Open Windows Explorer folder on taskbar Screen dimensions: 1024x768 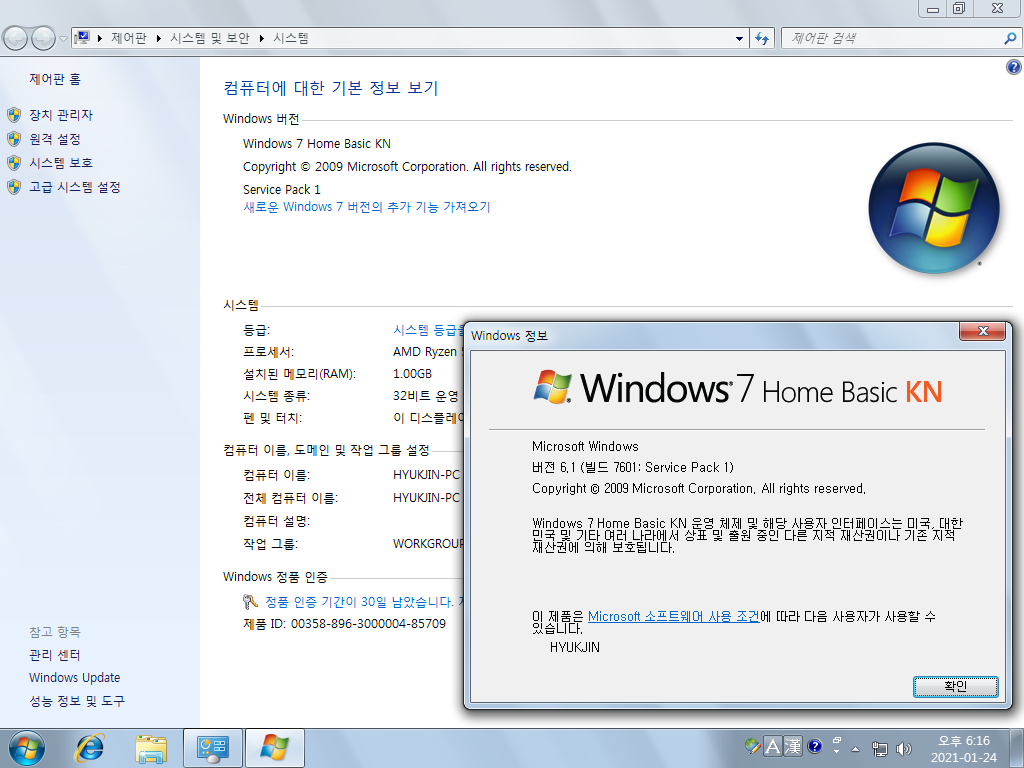pyautogui.click(x=151, y=748)
